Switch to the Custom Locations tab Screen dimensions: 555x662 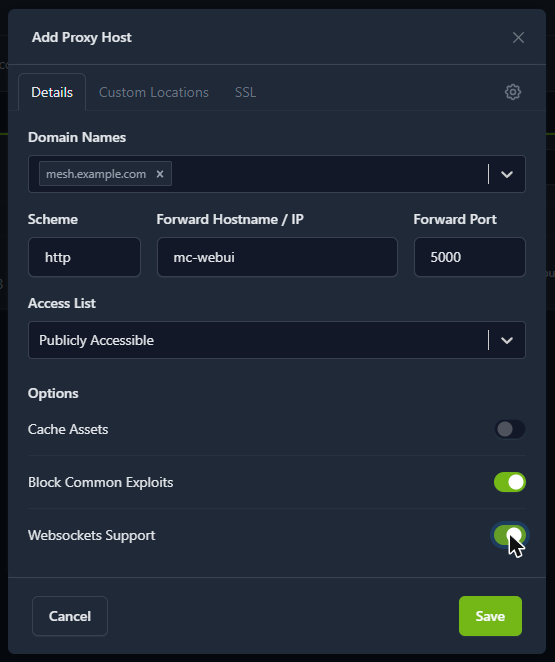pos(154,92)
